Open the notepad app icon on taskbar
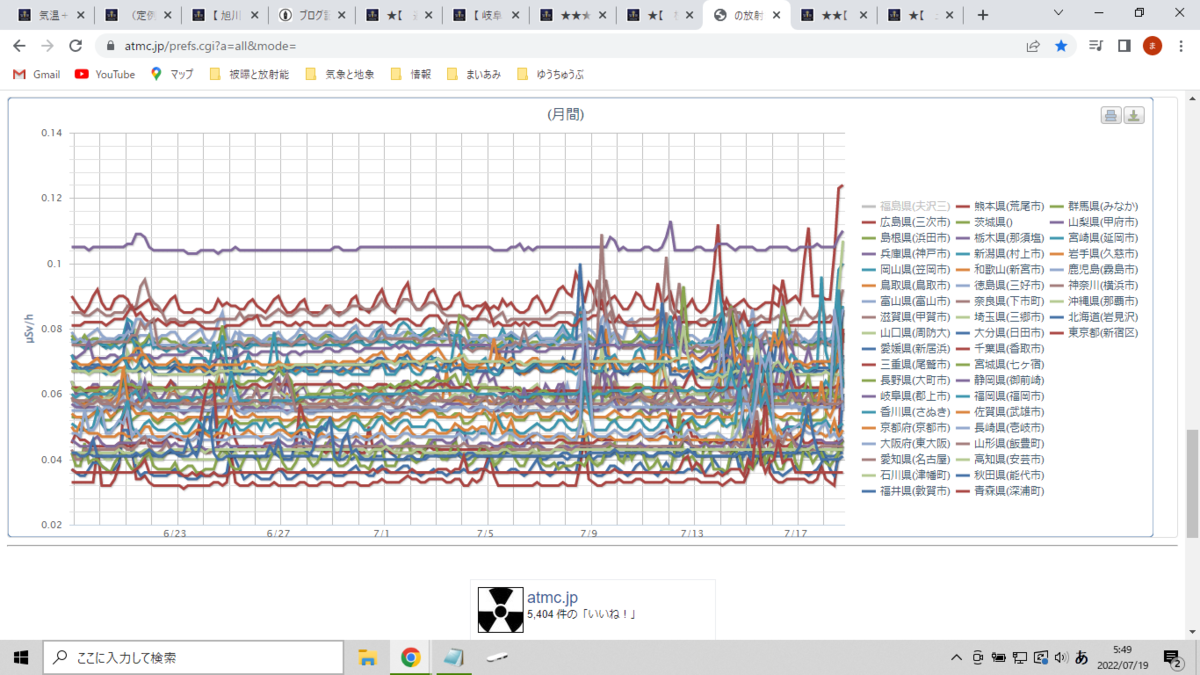 tap(454, 658)
